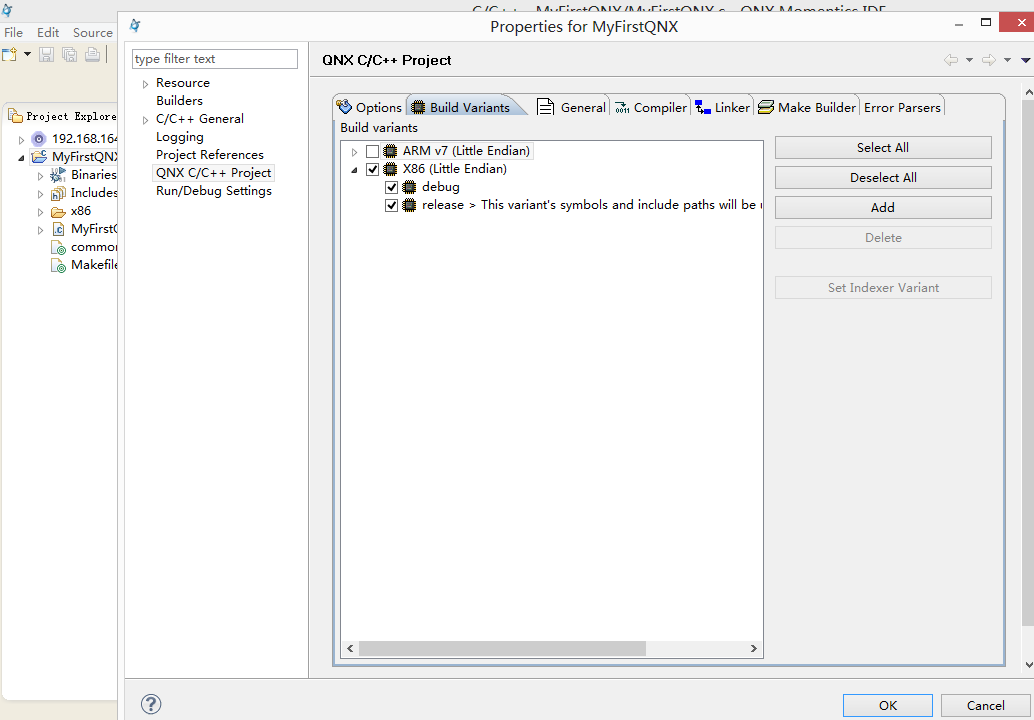Click the Deselect All button
The height and width of the screenshot is (720, 1034).
pyautogui.click(x=883, y=177)
